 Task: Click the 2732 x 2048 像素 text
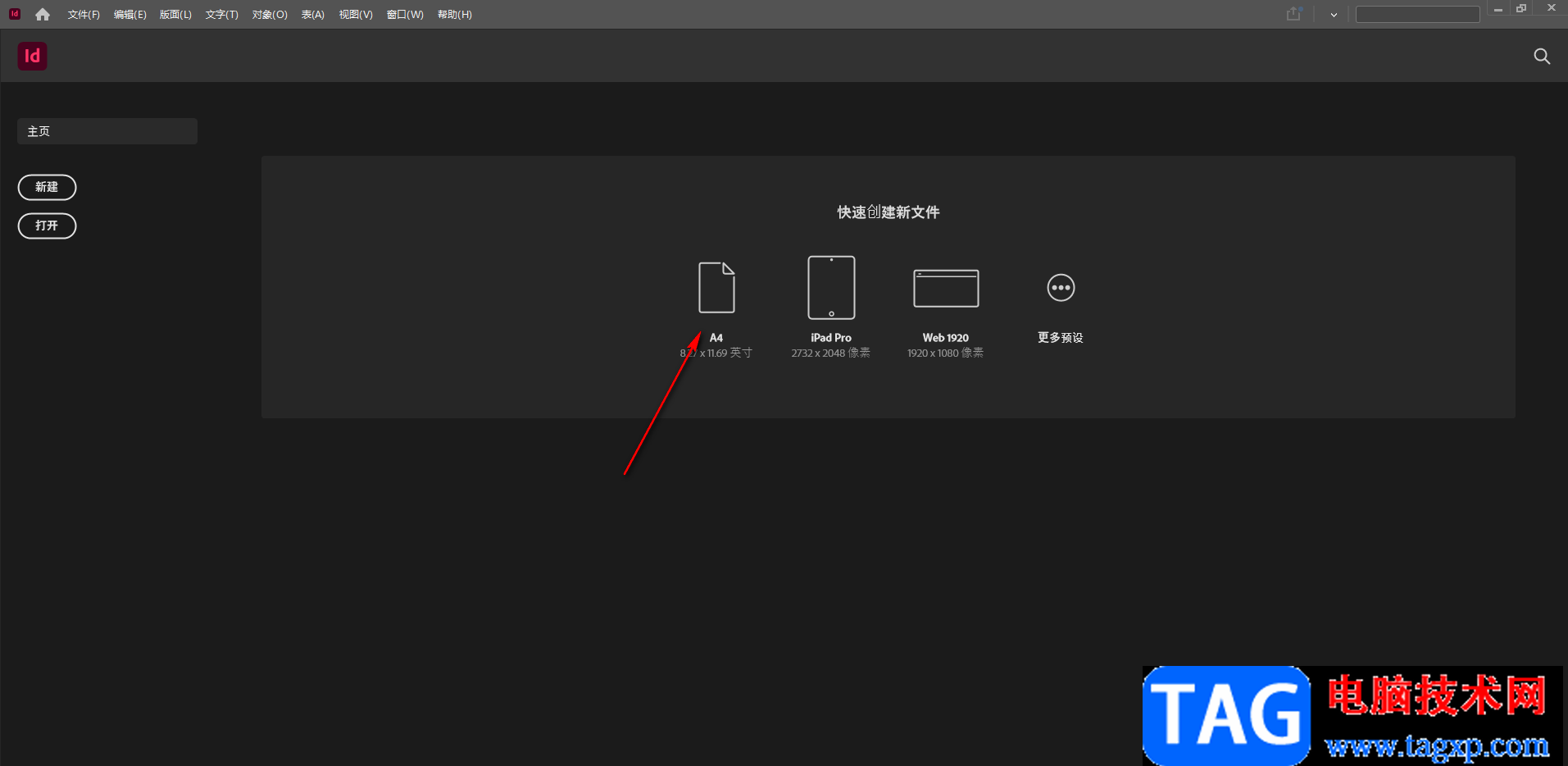tap(831, 353)
